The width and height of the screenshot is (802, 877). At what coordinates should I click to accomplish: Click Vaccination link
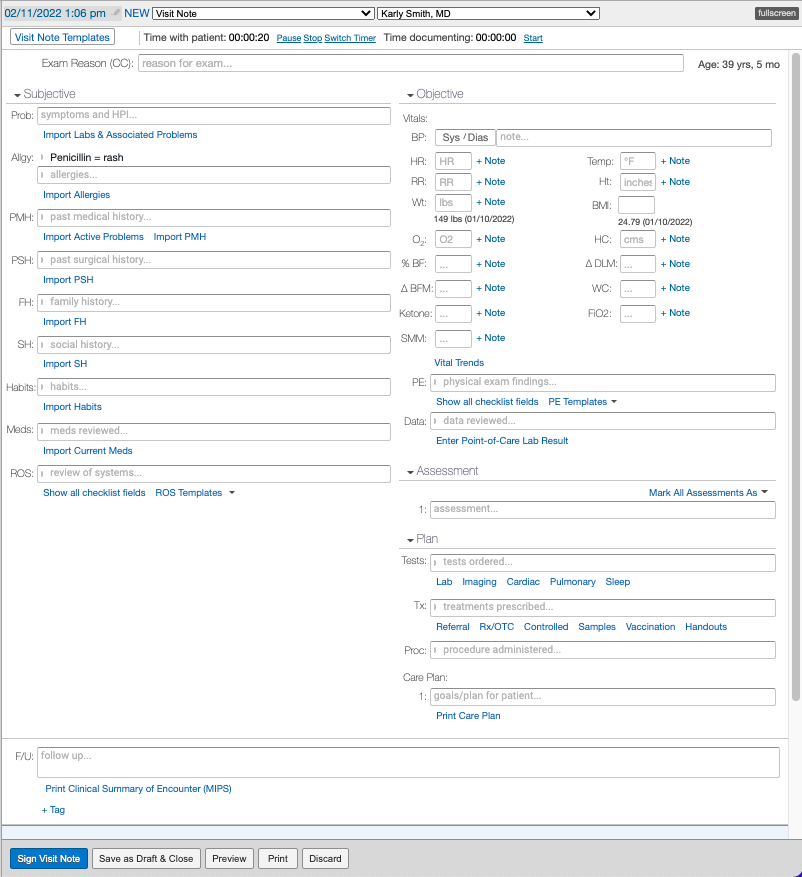[650, 627]
